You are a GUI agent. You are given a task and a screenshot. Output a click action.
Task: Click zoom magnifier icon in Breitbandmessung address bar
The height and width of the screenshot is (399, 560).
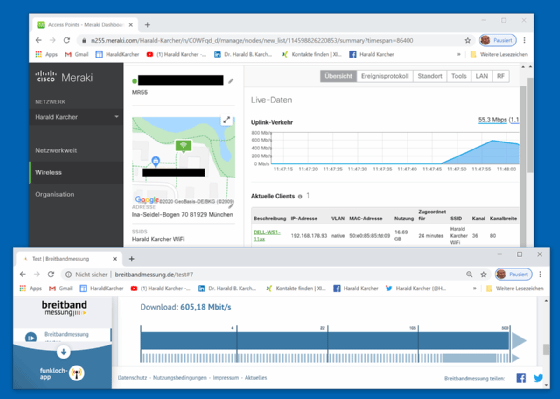(469, 274)
